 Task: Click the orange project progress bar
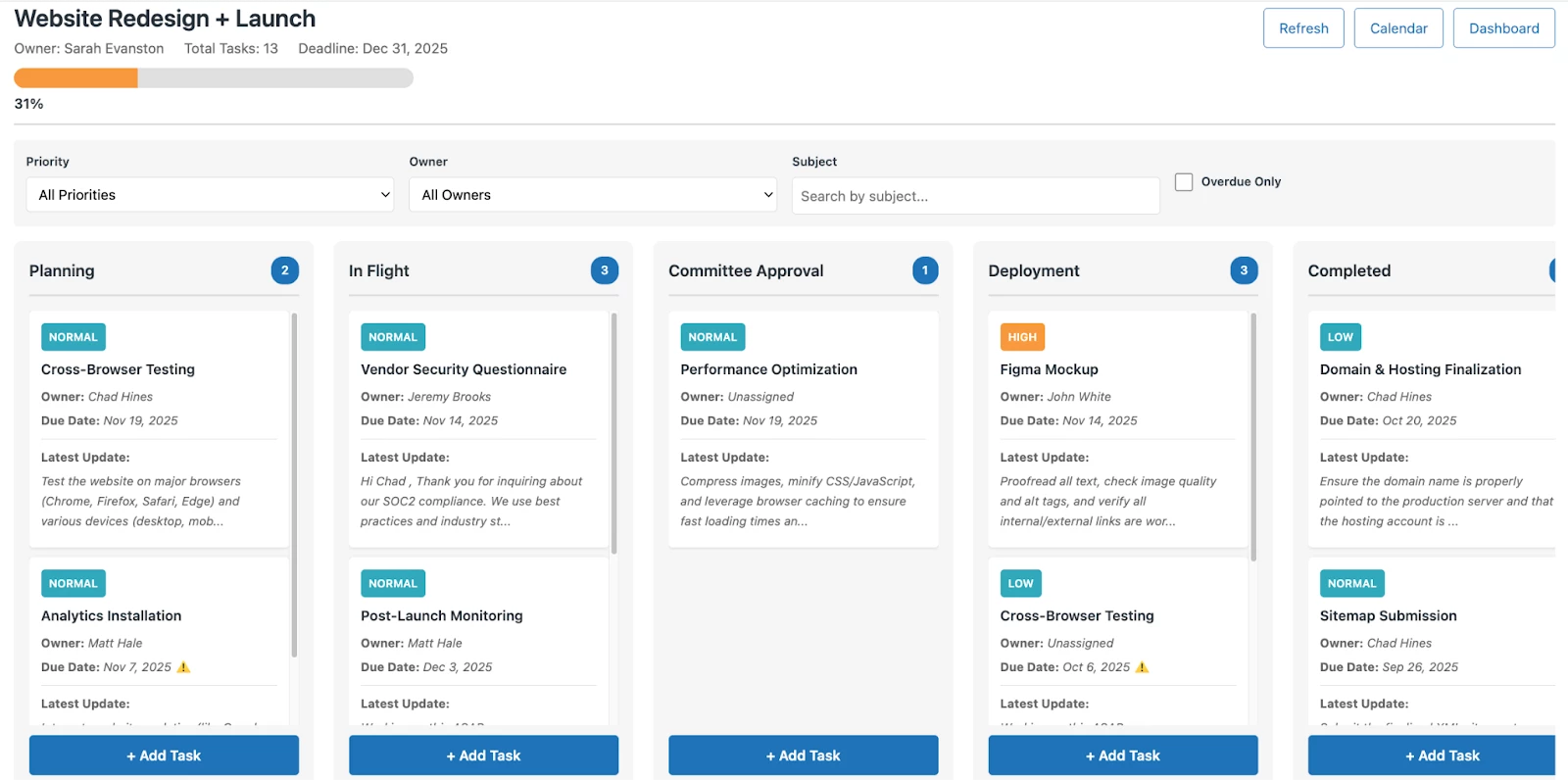tap(75, 78)
